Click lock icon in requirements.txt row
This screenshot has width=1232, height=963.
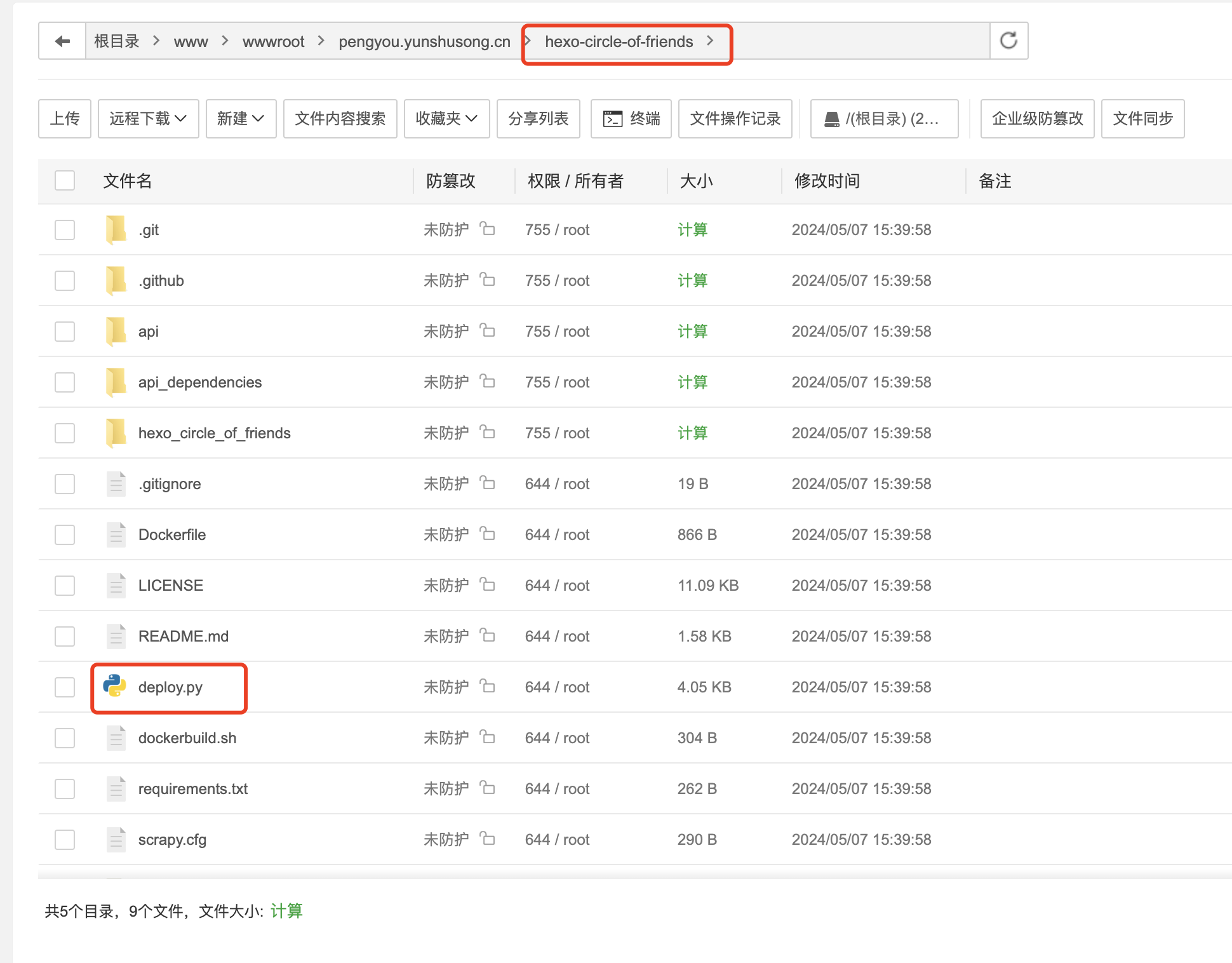point(487,787)
